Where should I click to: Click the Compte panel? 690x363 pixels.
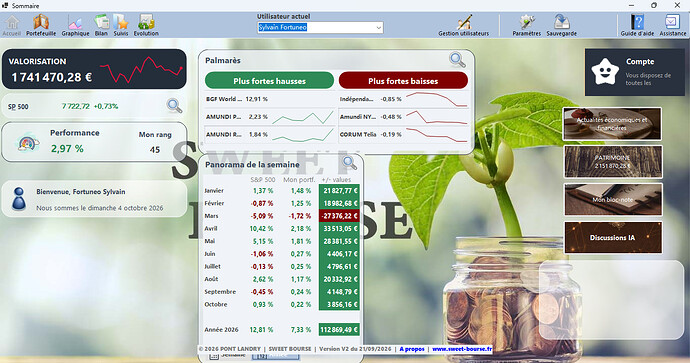pos(635,72)
